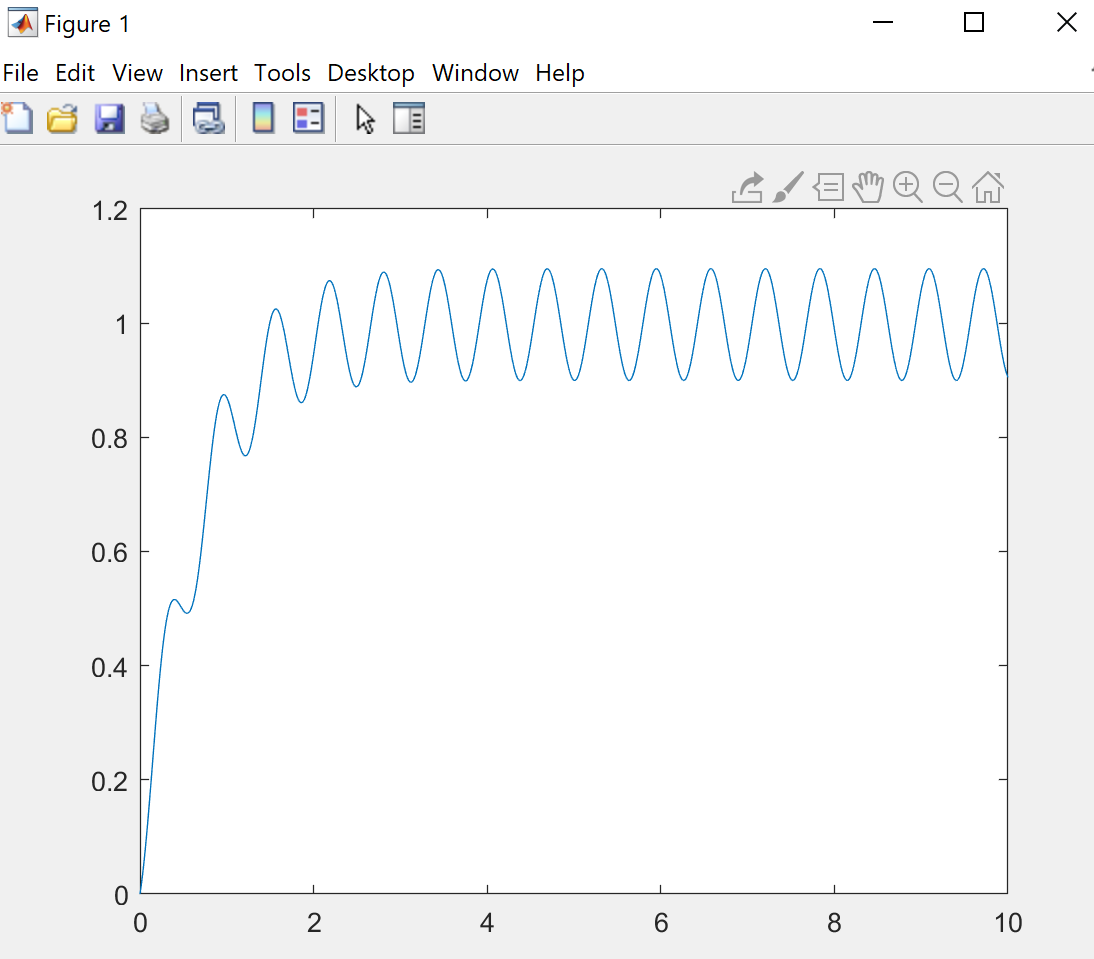This screenshot has height=959, width=1094.
Task: Open the Desktop menu
Action: (370, 73)
